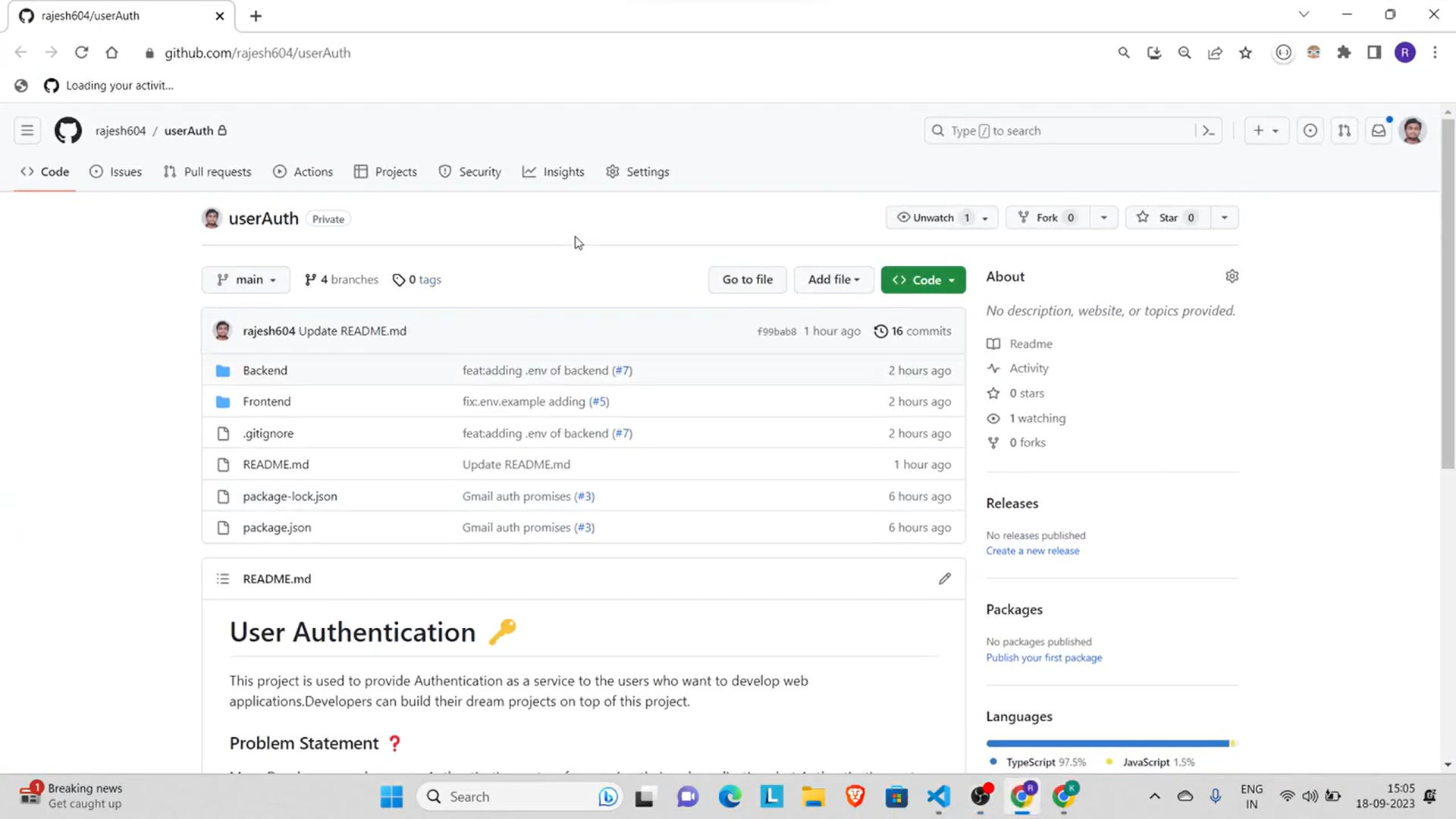Click Create a new release link
This screenshot has width=1456, height=819.
click(1032, 551)
